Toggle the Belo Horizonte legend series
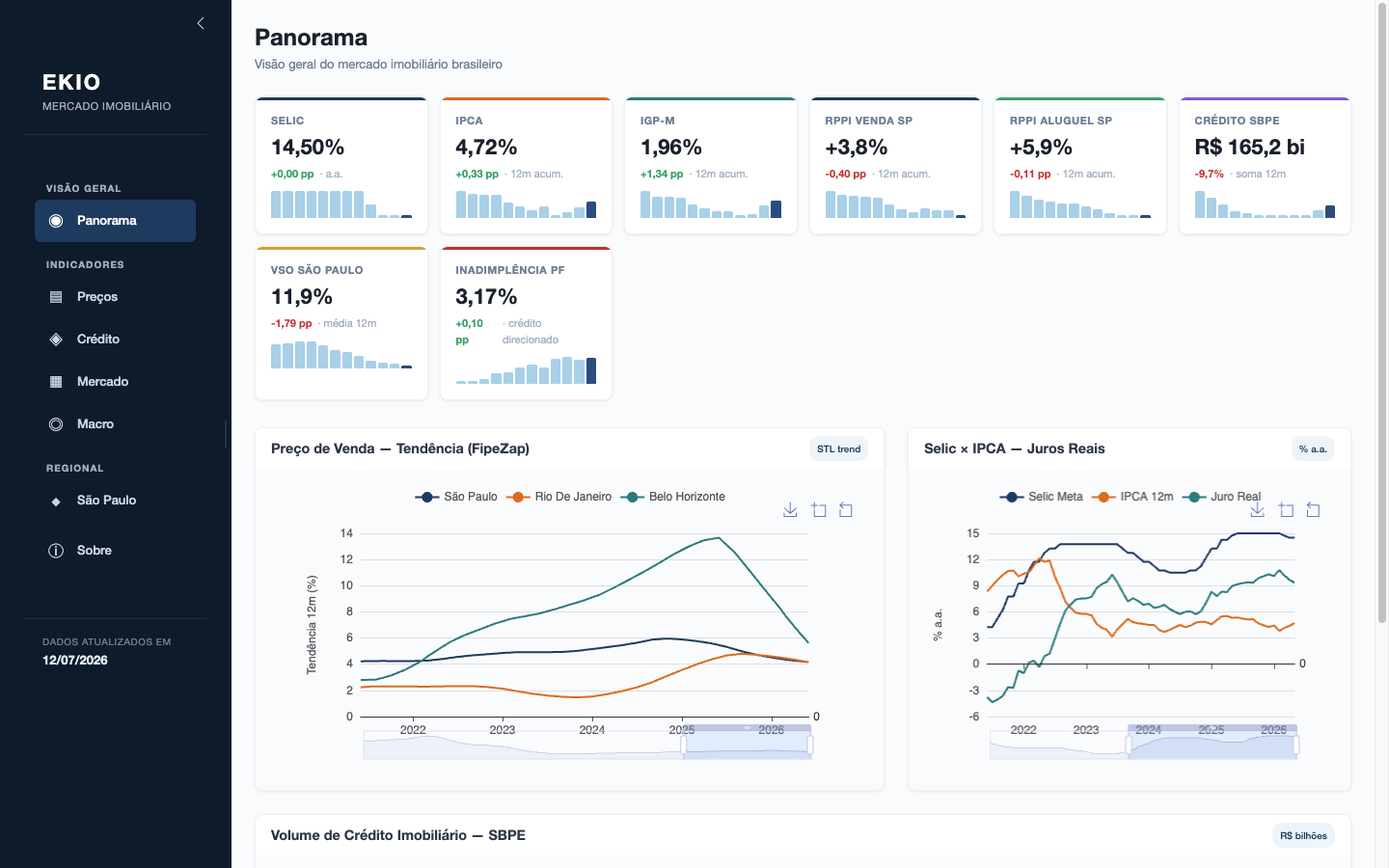Viewport: 1389px width, 868px height. [672, 497]
